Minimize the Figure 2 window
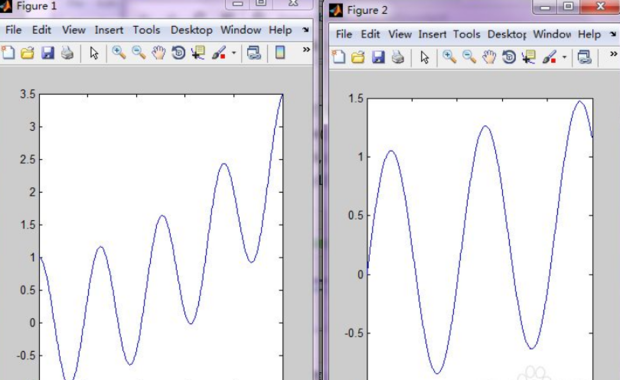 pos(545,7)
